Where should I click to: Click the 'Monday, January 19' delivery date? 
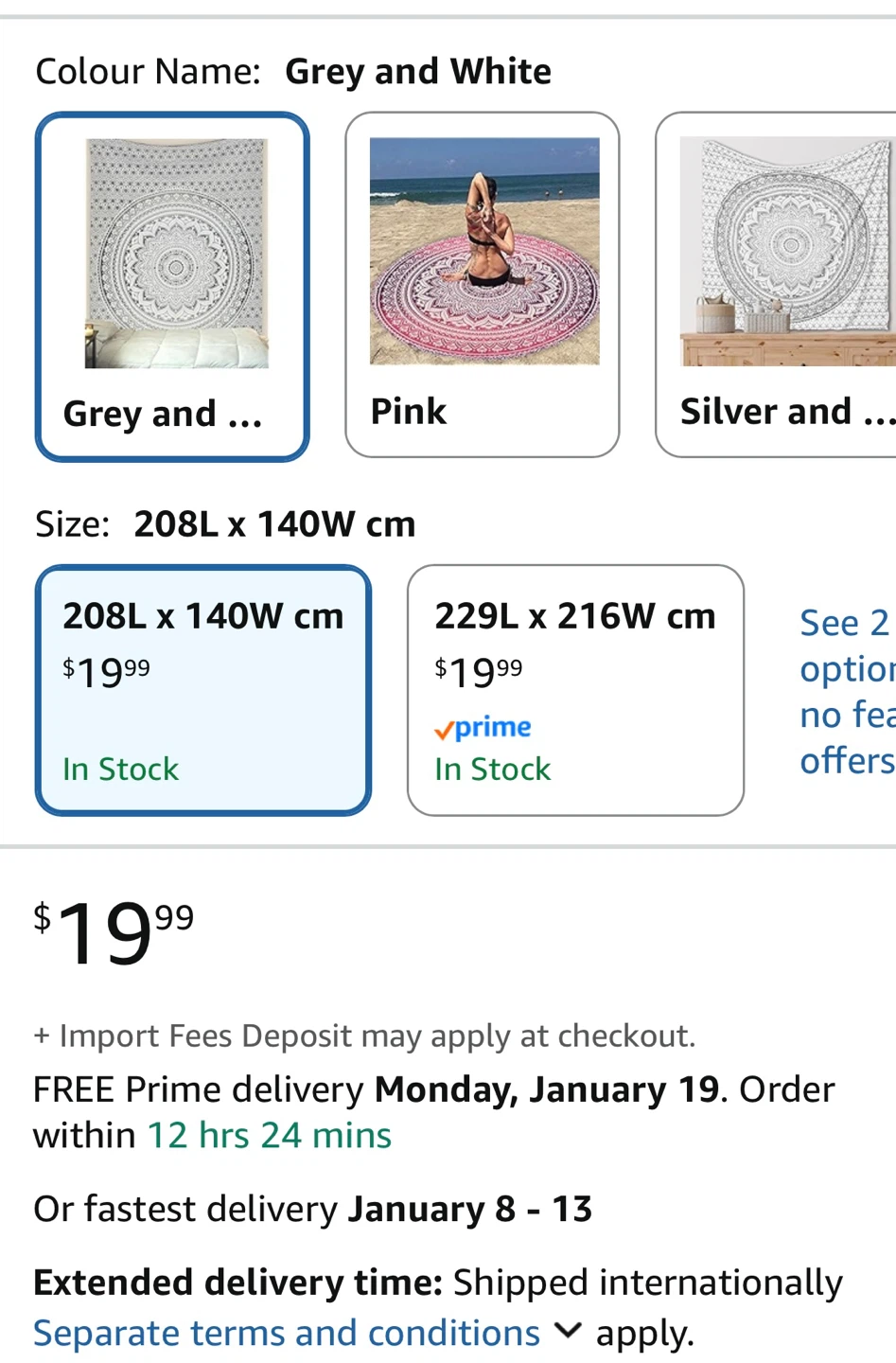(x=547, y=1089)
